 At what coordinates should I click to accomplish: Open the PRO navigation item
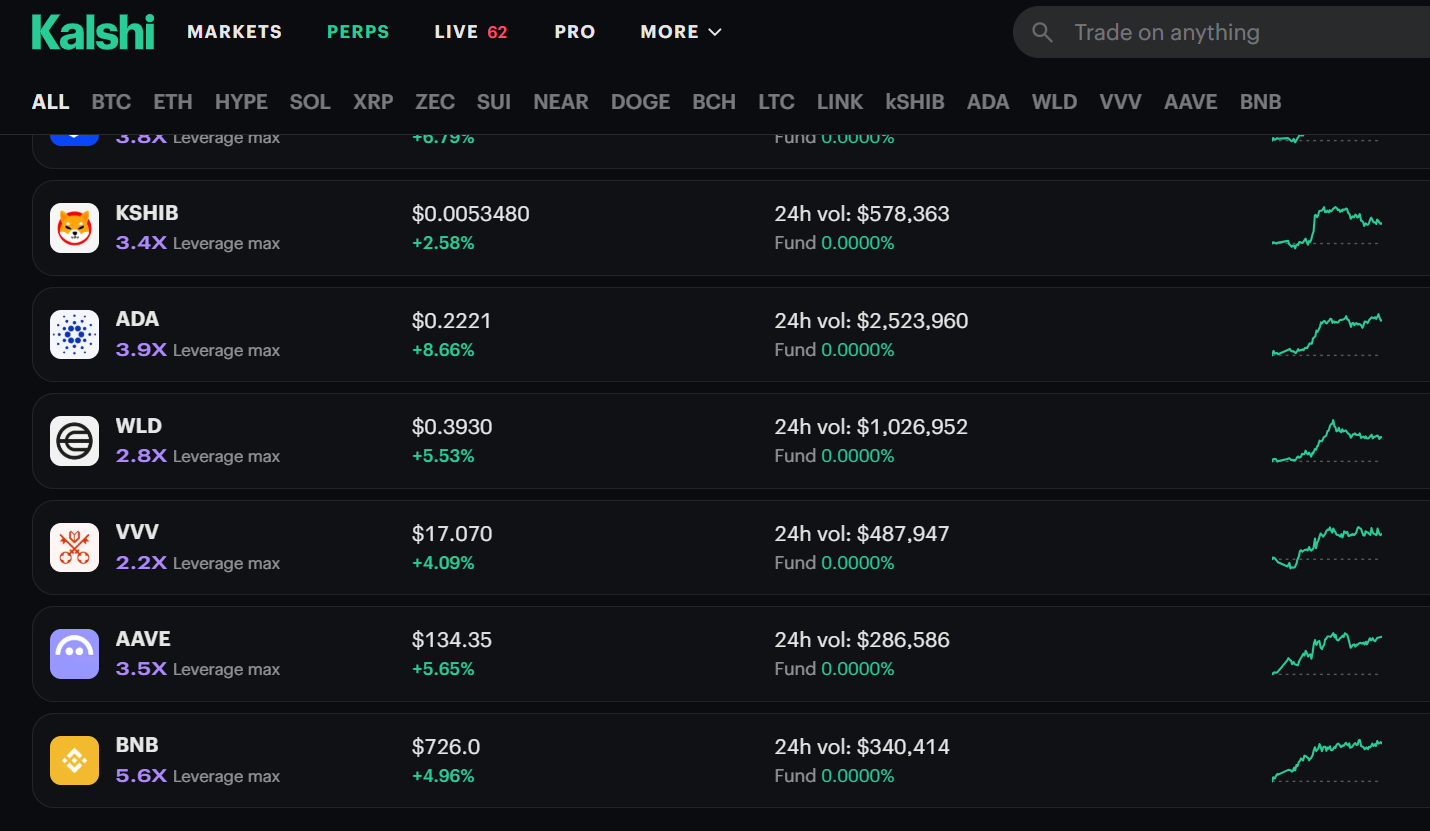575,32
